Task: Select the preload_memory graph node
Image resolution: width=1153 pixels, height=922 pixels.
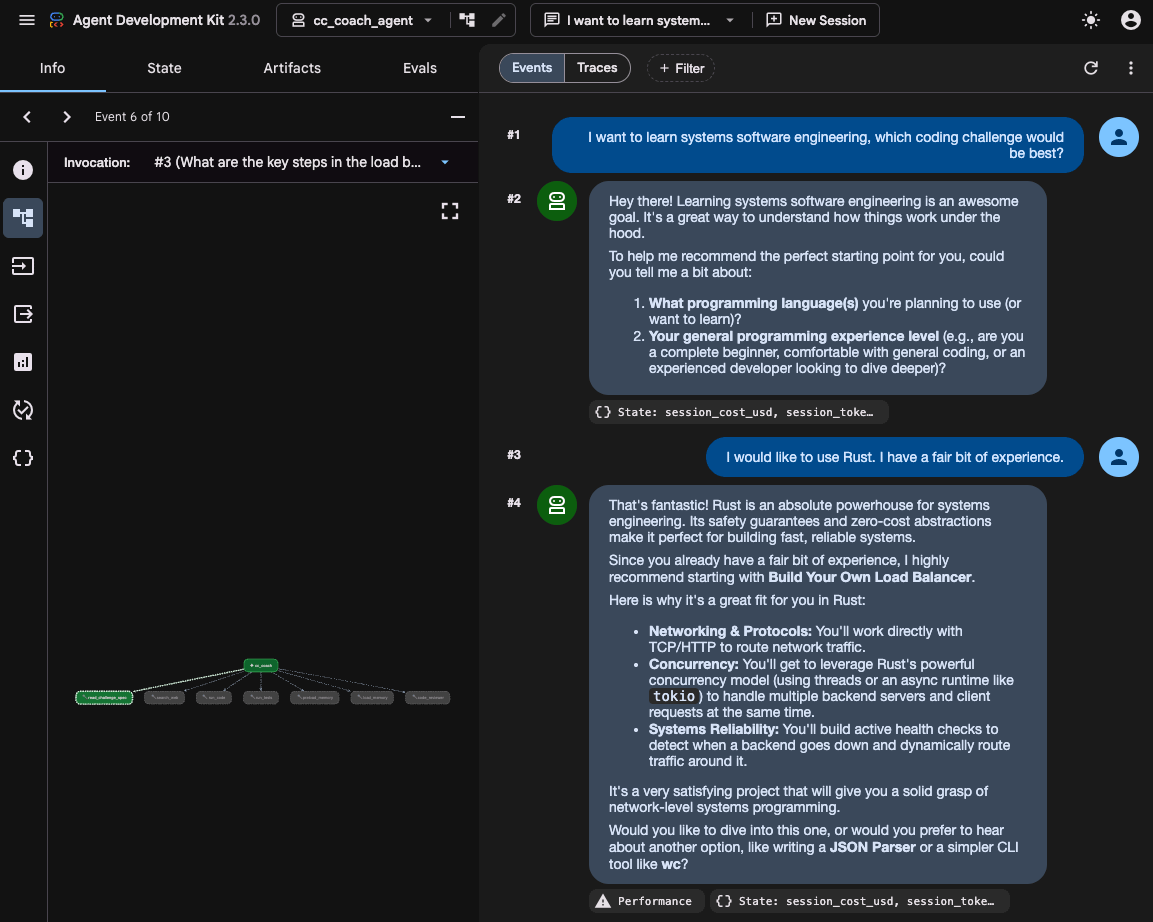Action: click(315, 697)
